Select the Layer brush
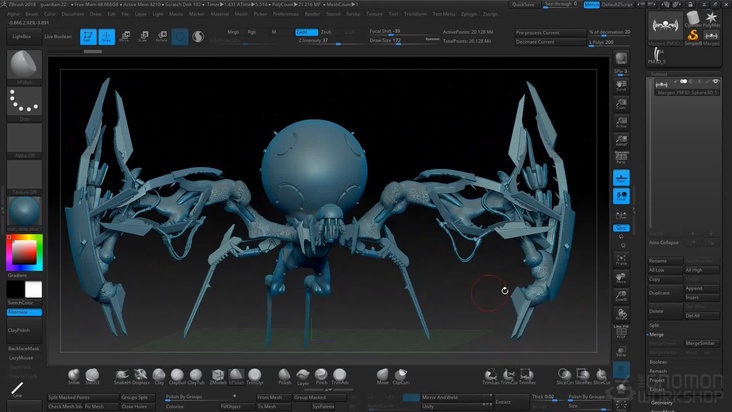Image resolution: width=732 pixels, height=412 pixels. coord(303,376)
